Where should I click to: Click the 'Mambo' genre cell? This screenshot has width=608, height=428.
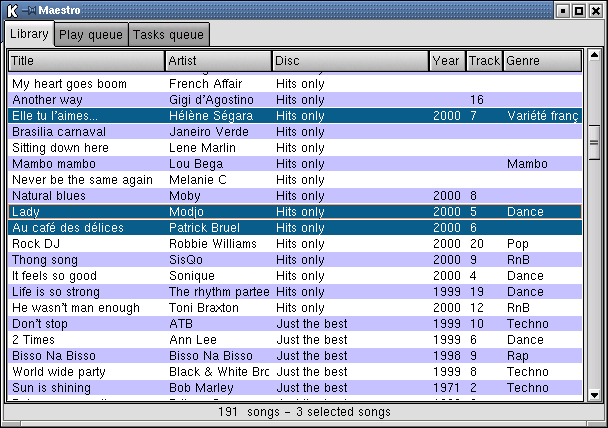point(527,164)
